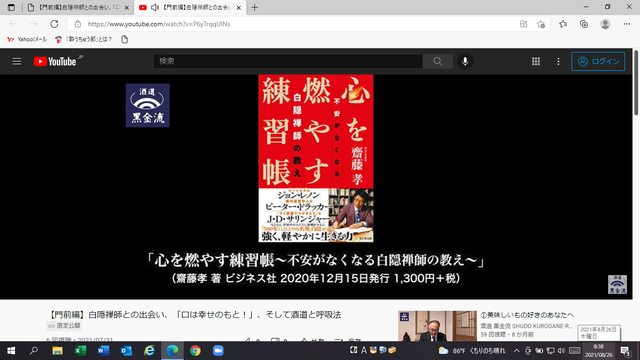Viewport: 640px width, 360px height.
Task: Close the active YouTube tab
Action: point(239,7)
